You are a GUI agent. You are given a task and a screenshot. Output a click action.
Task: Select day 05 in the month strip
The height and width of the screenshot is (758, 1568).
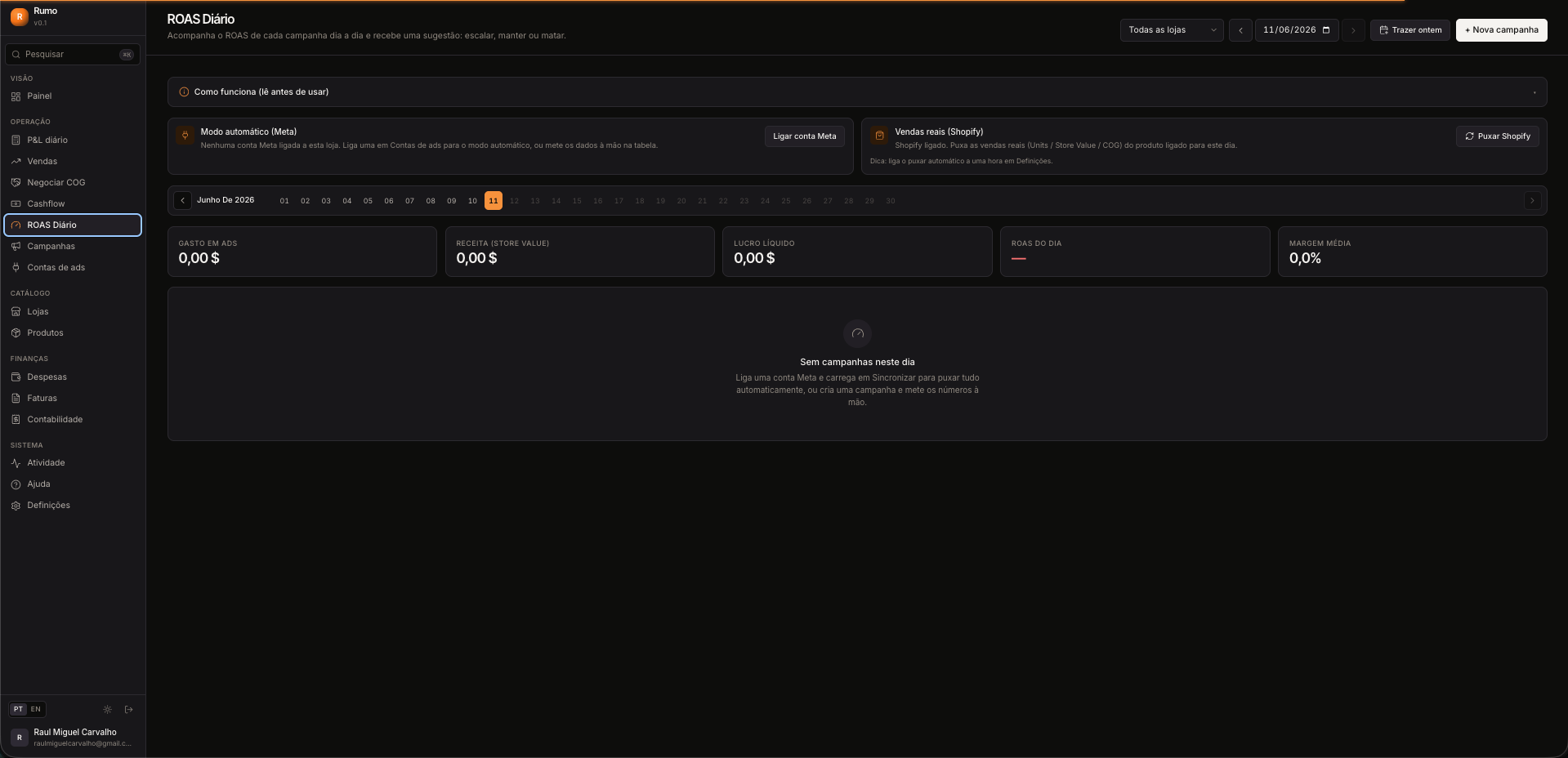[368, 201]
